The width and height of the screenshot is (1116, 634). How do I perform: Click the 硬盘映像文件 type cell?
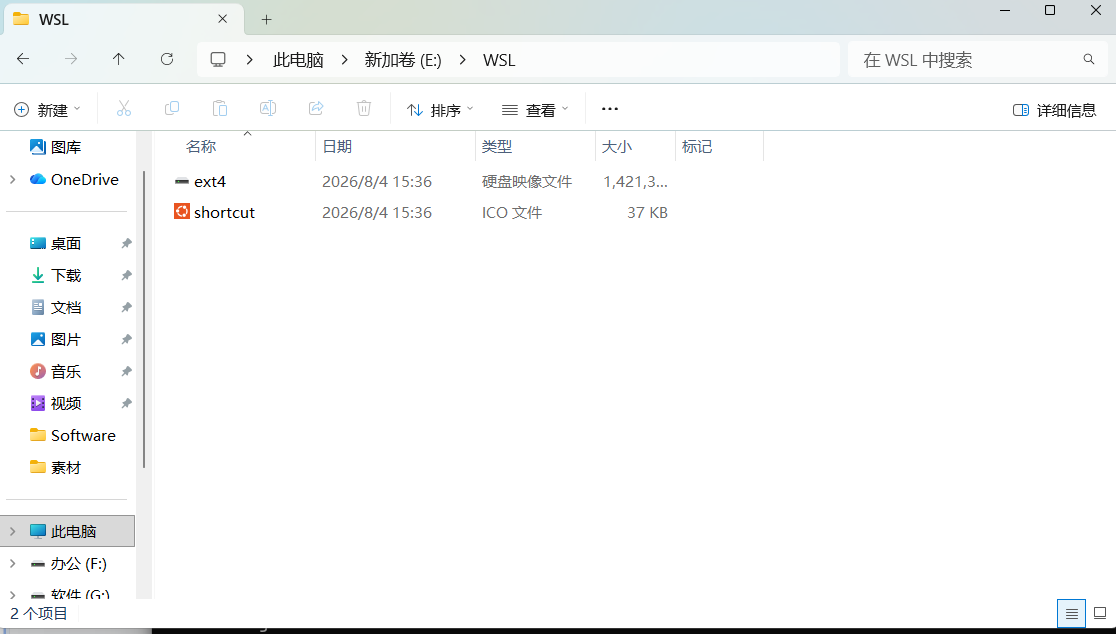pos(527,181)
